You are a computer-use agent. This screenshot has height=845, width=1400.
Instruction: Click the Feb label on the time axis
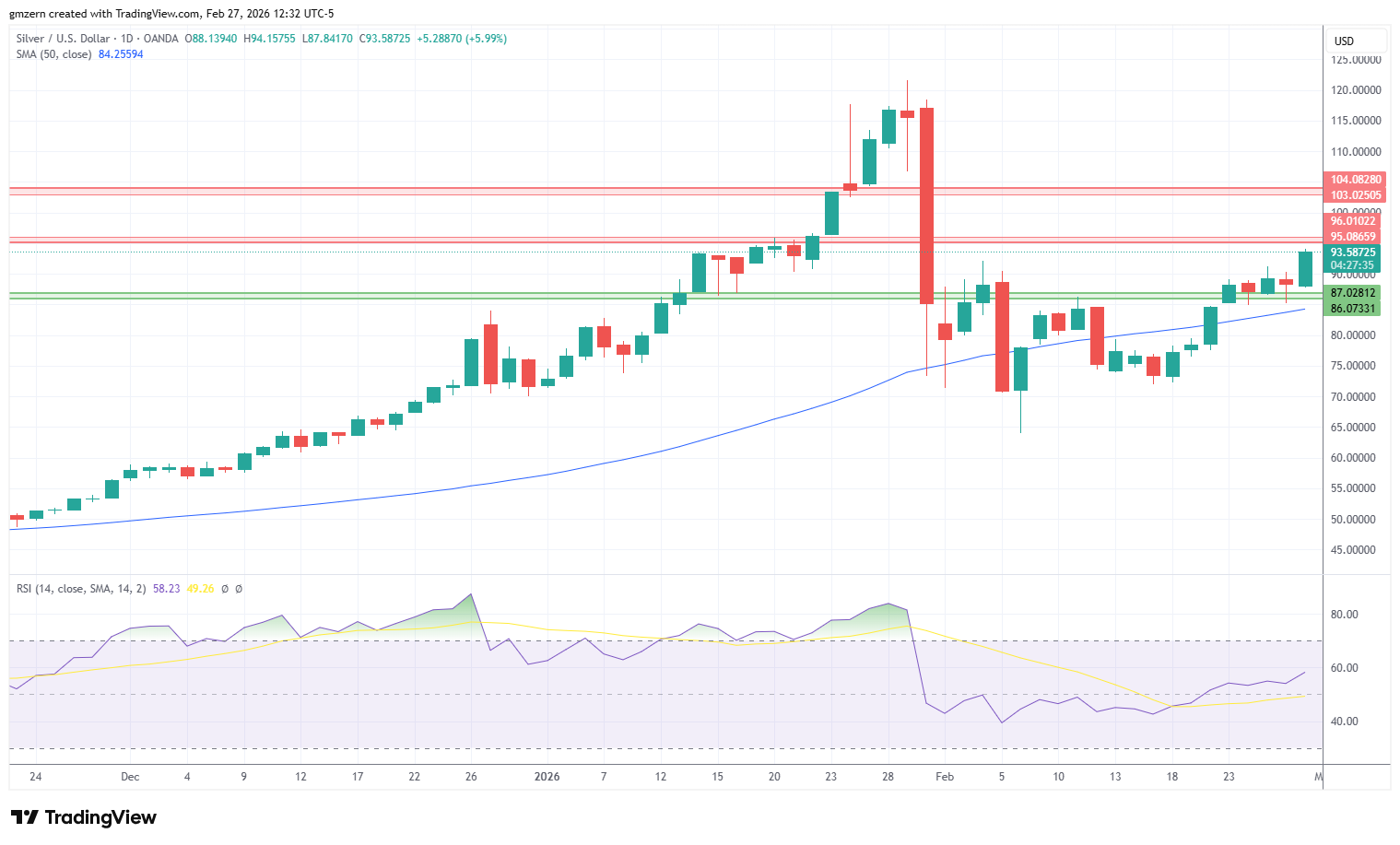pos(945,777)
